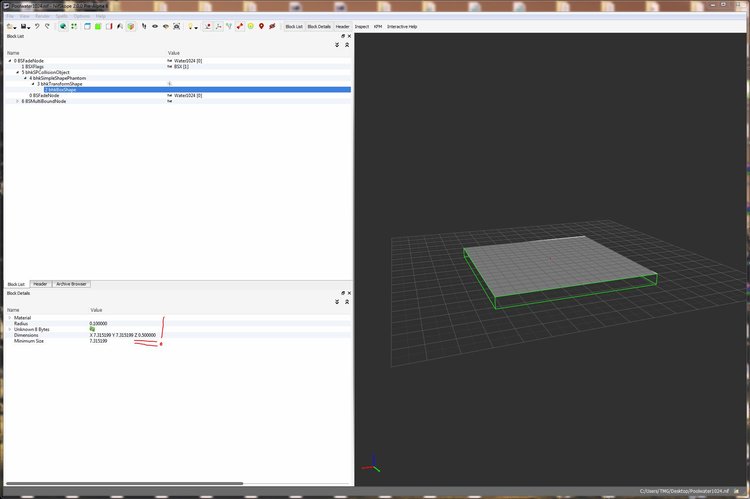
Task: Click the Radius value 0.100000
Action: pyautogui.click(x=99, y=323)
